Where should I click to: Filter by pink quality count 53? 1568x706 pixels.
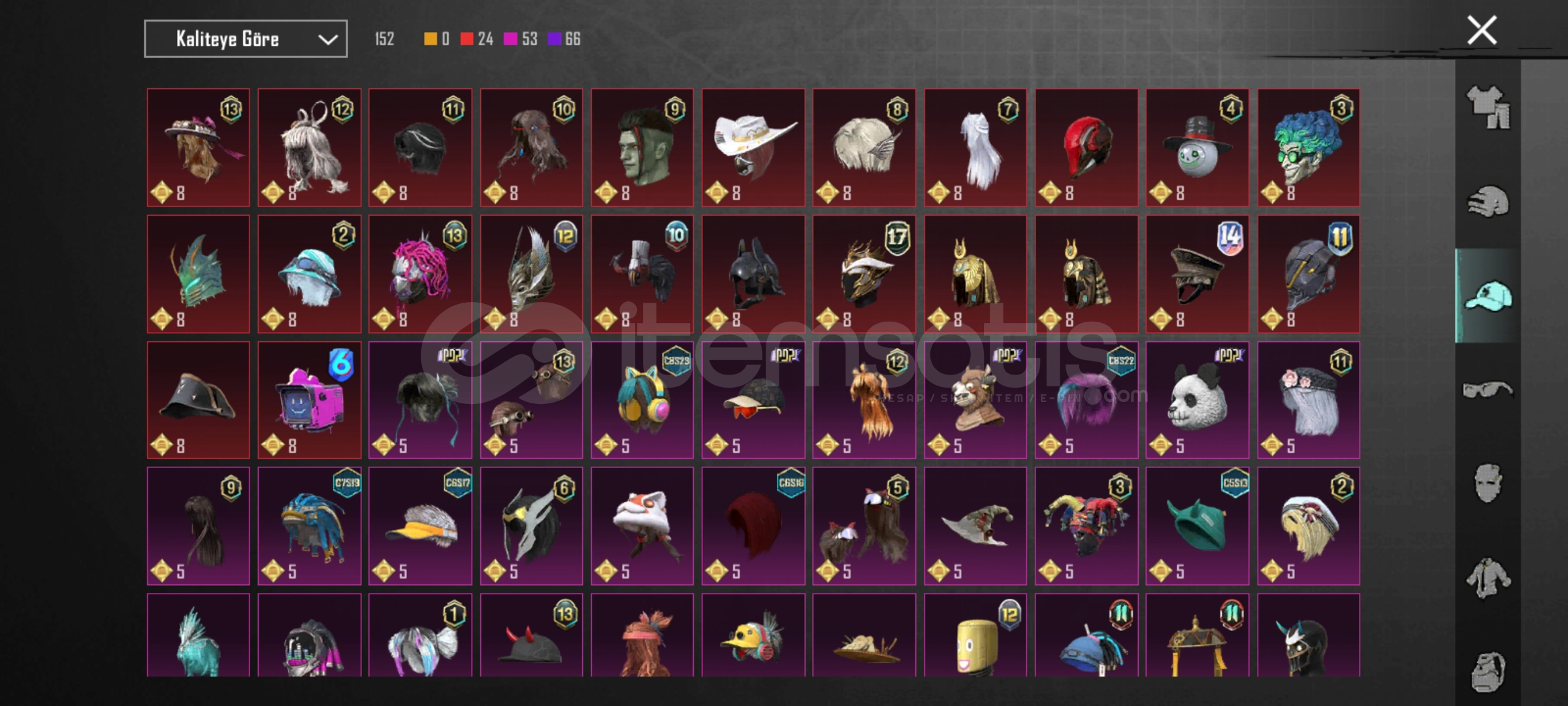(x=521, y=39)
